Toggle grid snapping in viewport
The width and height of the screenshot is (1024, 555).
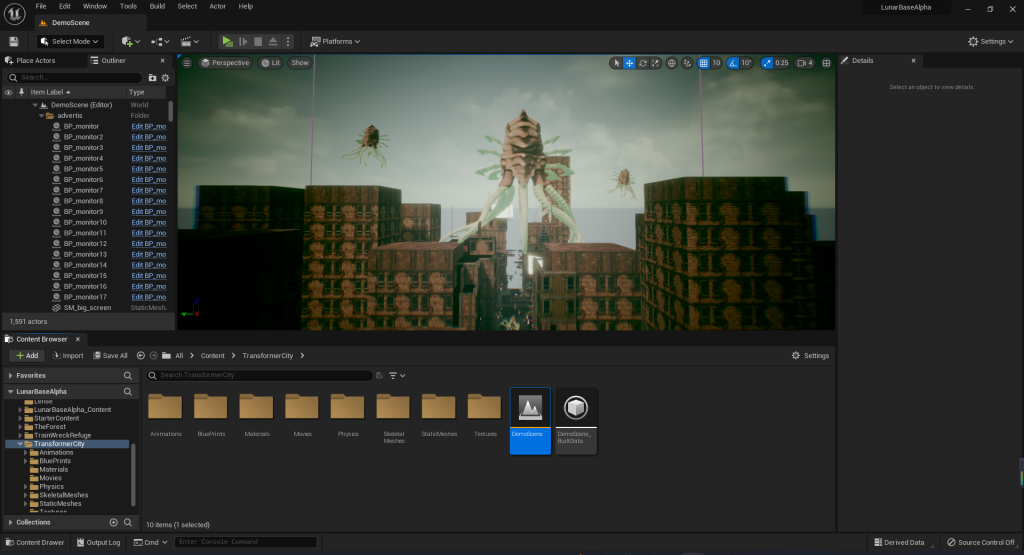coord(703,63)
